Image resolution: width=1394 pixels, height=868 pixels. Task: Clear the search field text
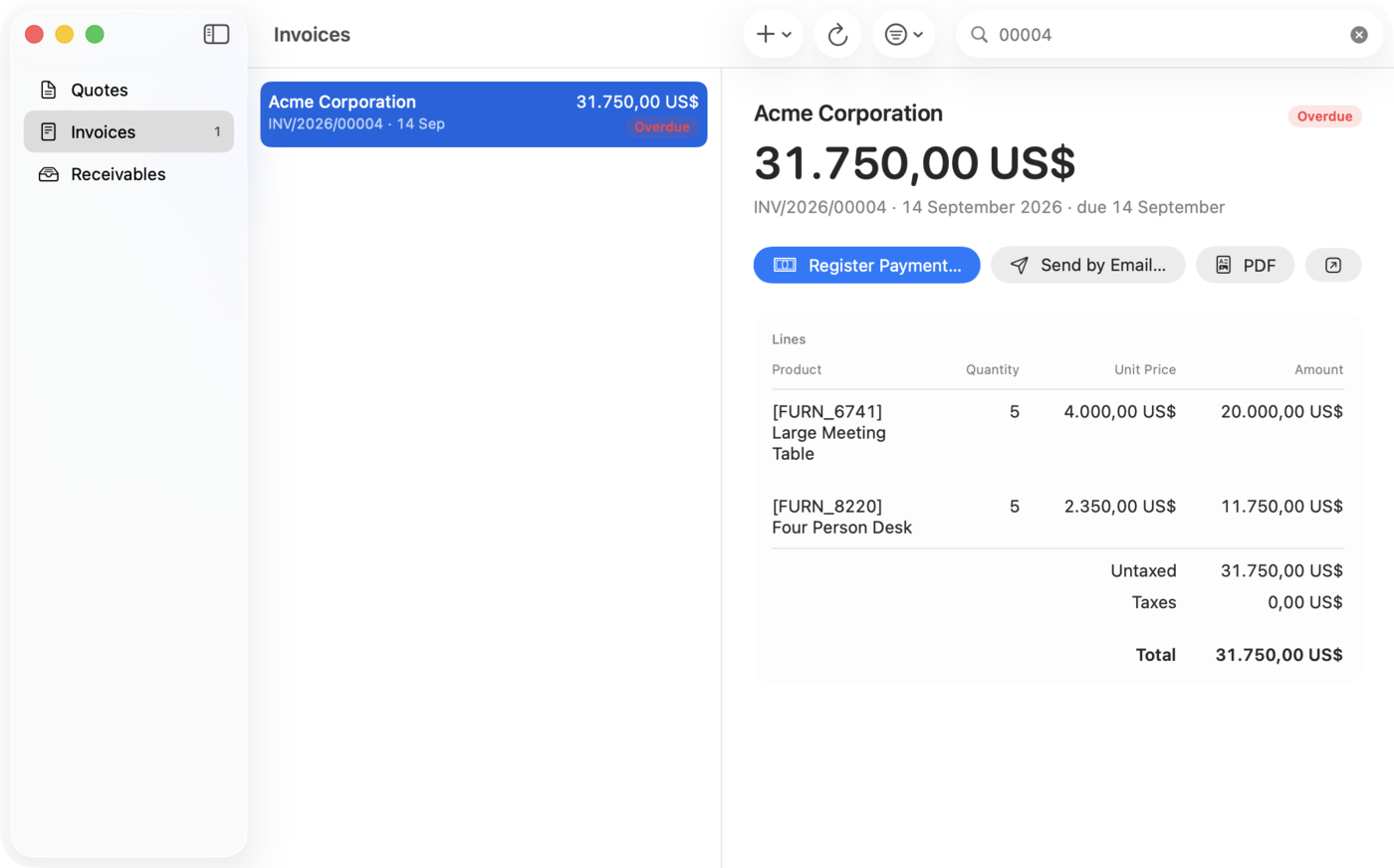[x=1359, y=35]
